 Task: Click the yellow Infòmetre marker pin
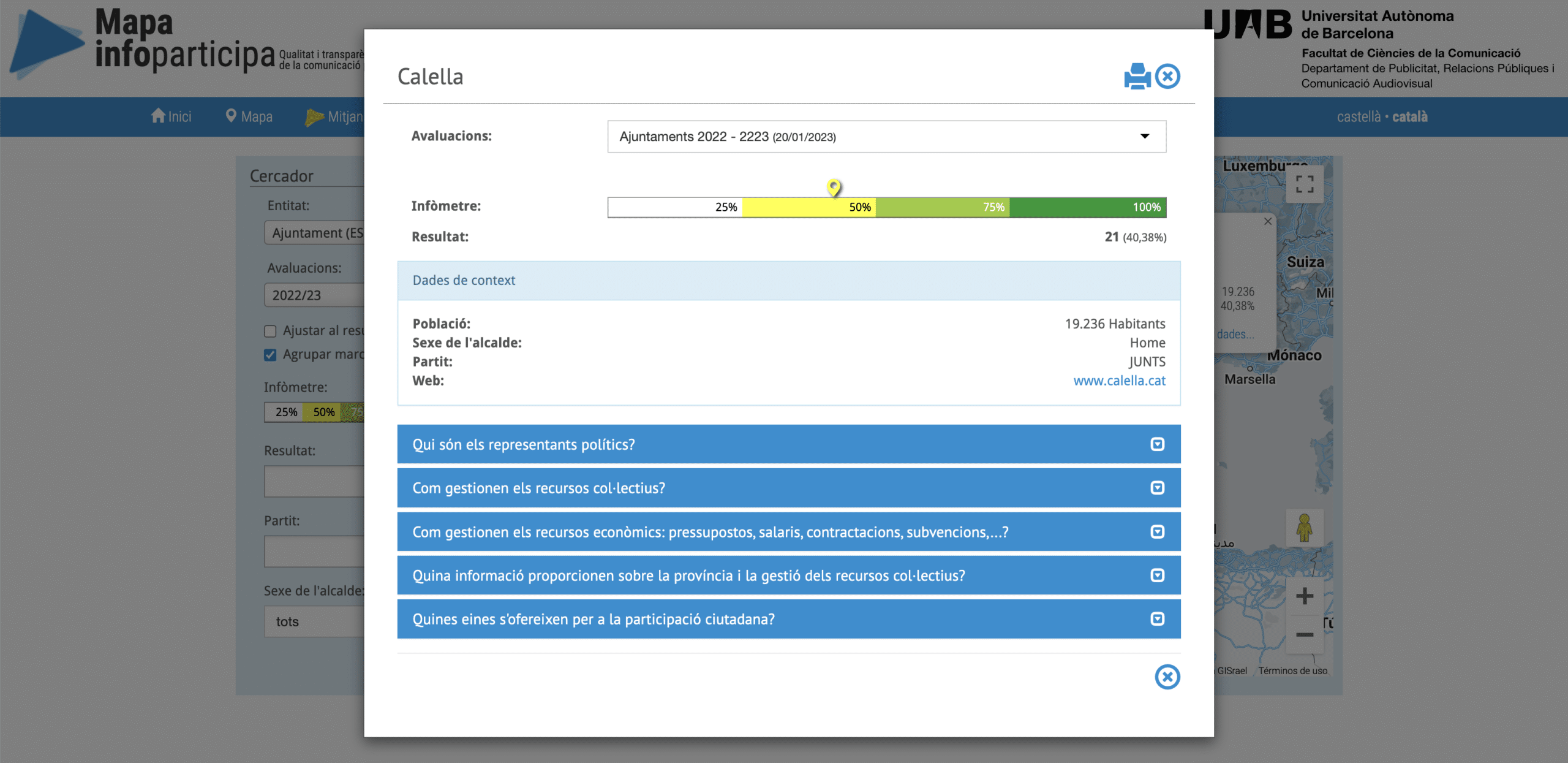click(x=834, y=187)
